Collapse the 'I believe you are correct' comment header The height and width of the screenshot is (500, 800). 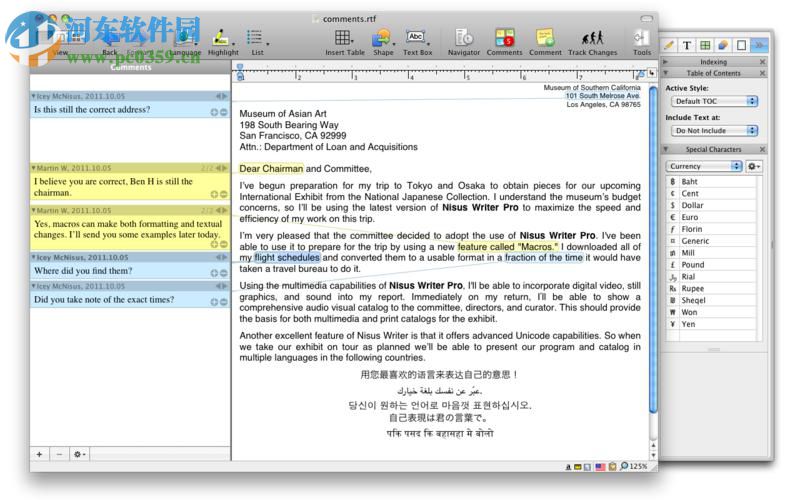click(34, 168)
